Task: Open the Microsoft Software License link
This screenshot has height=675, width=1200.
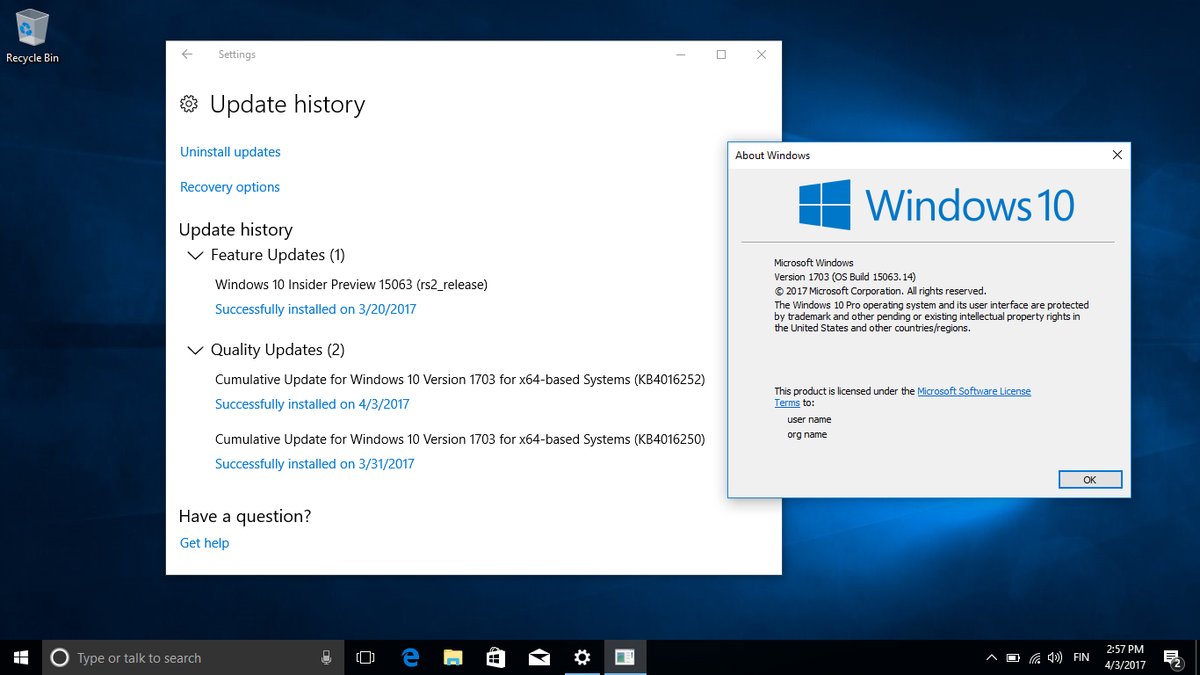Action: [x=974, y=391]
